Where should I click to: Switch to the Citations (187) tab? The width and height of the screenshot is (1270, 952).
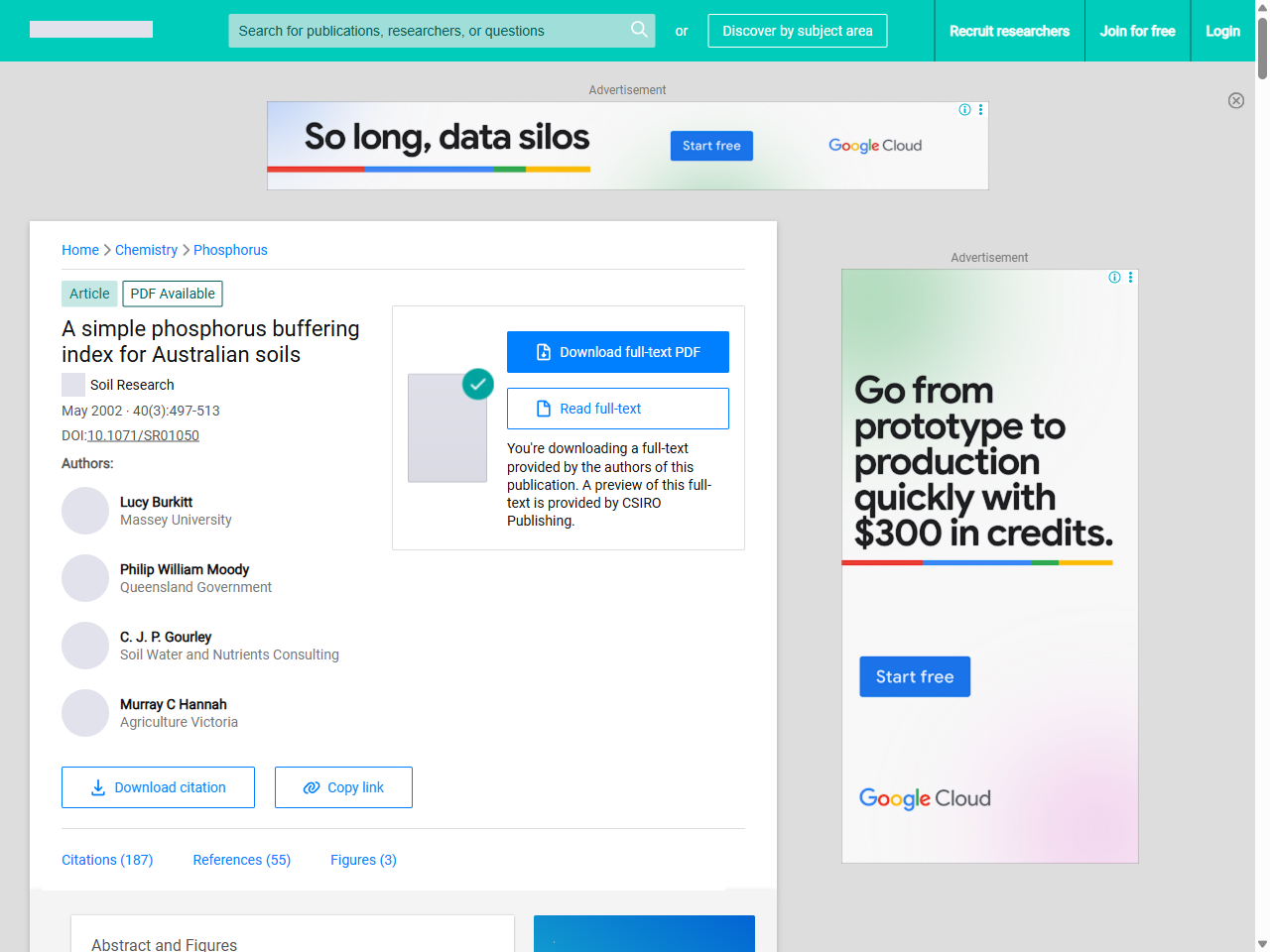click(x=107, y=860)
